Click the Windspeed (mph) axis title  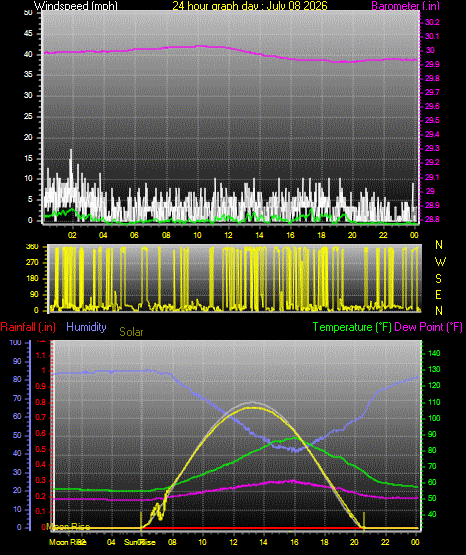76,6
